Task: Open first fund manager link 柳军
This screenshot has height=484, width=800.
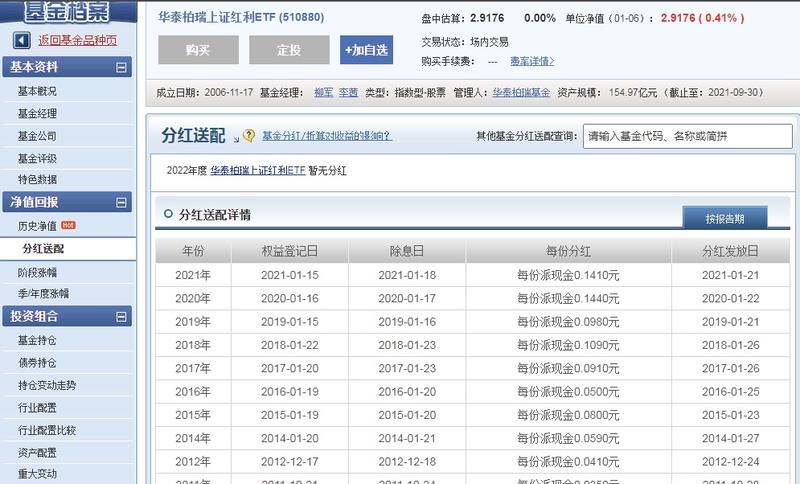Action: (323, 93)
